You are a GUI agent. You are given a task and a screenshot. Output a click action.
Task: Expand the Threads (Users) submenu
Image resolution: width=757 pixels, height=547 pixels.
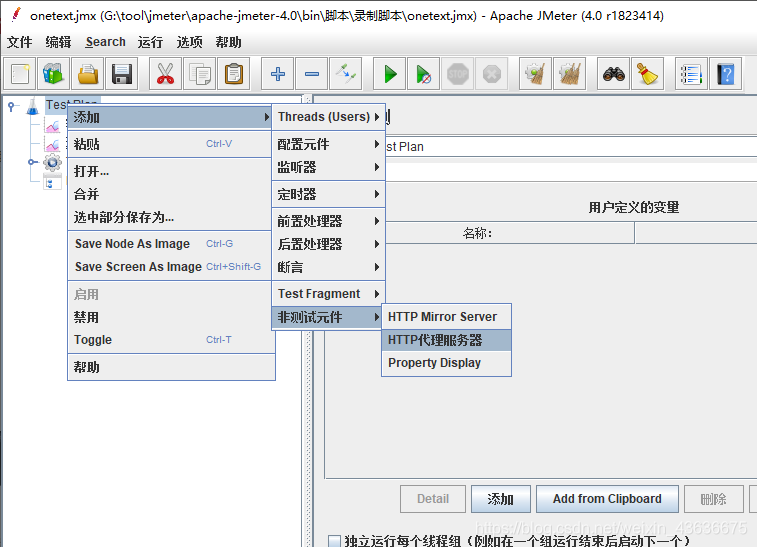(x=328, y=117)
